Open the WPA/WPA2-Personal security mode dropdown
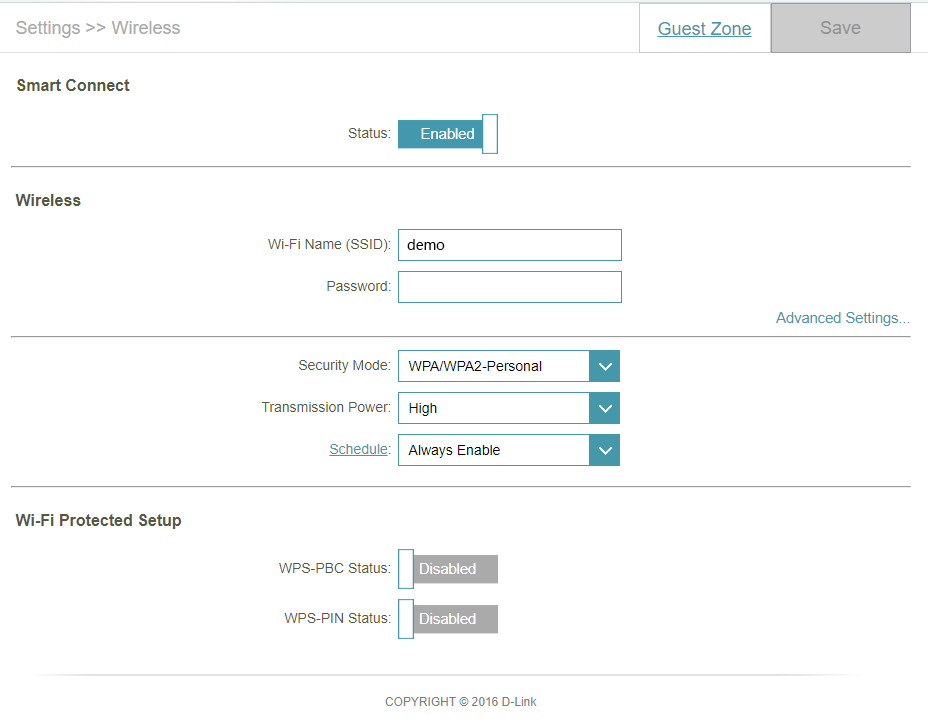 tap(494, 366)
